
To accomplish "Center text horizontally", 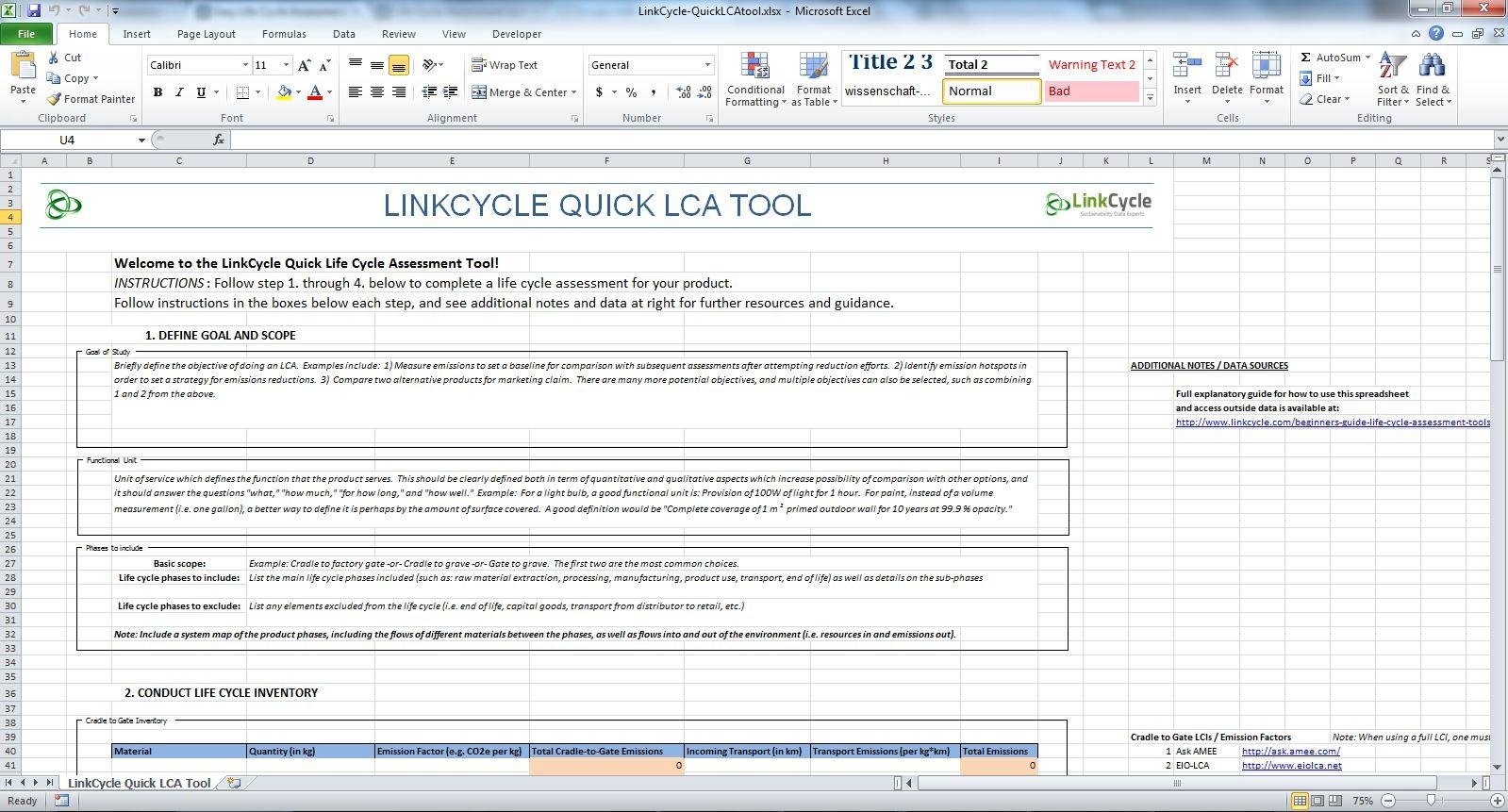I will click(x=377, y=92).
